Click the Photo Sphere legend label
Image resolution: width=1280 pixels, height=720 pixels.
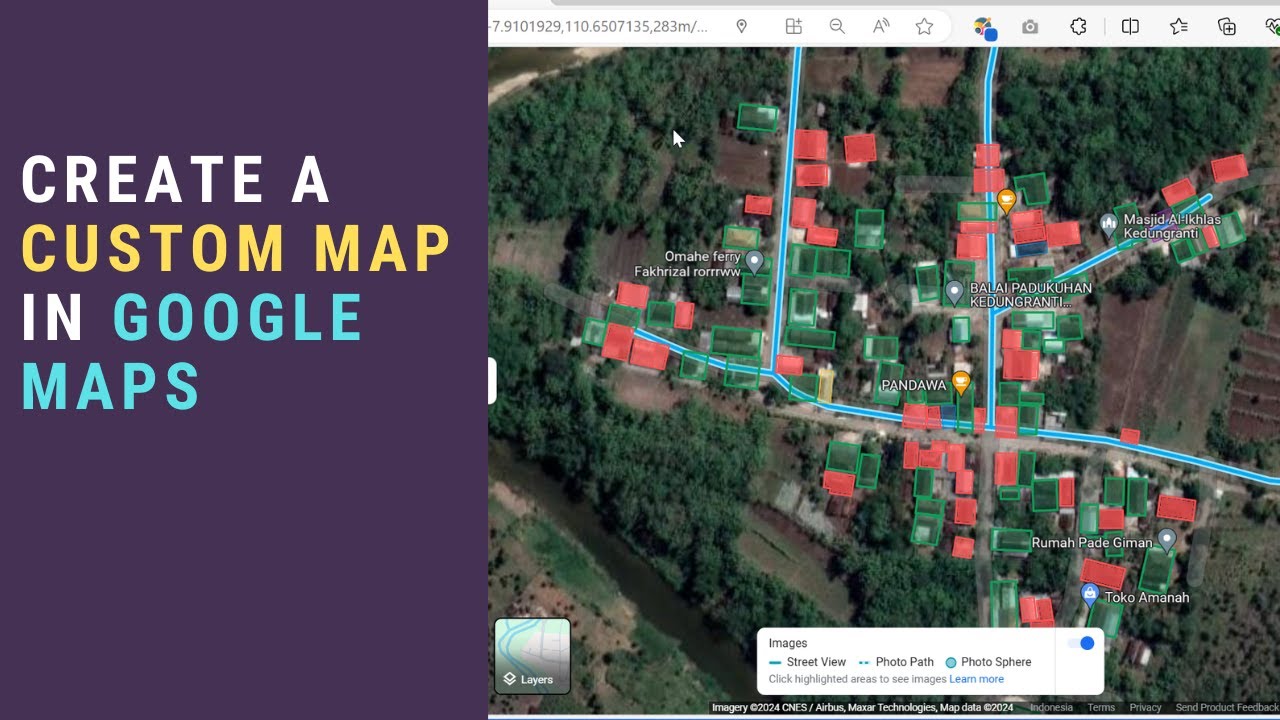tap(996, 662)
